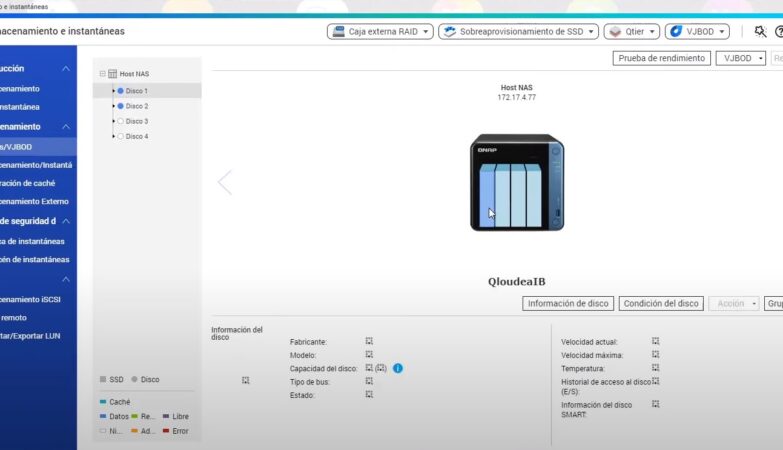Select Disco 2 blue status circle
Image resolution: width=783 pixels, height=450 pixels.
pyautogui.click(x=120, y=106)
